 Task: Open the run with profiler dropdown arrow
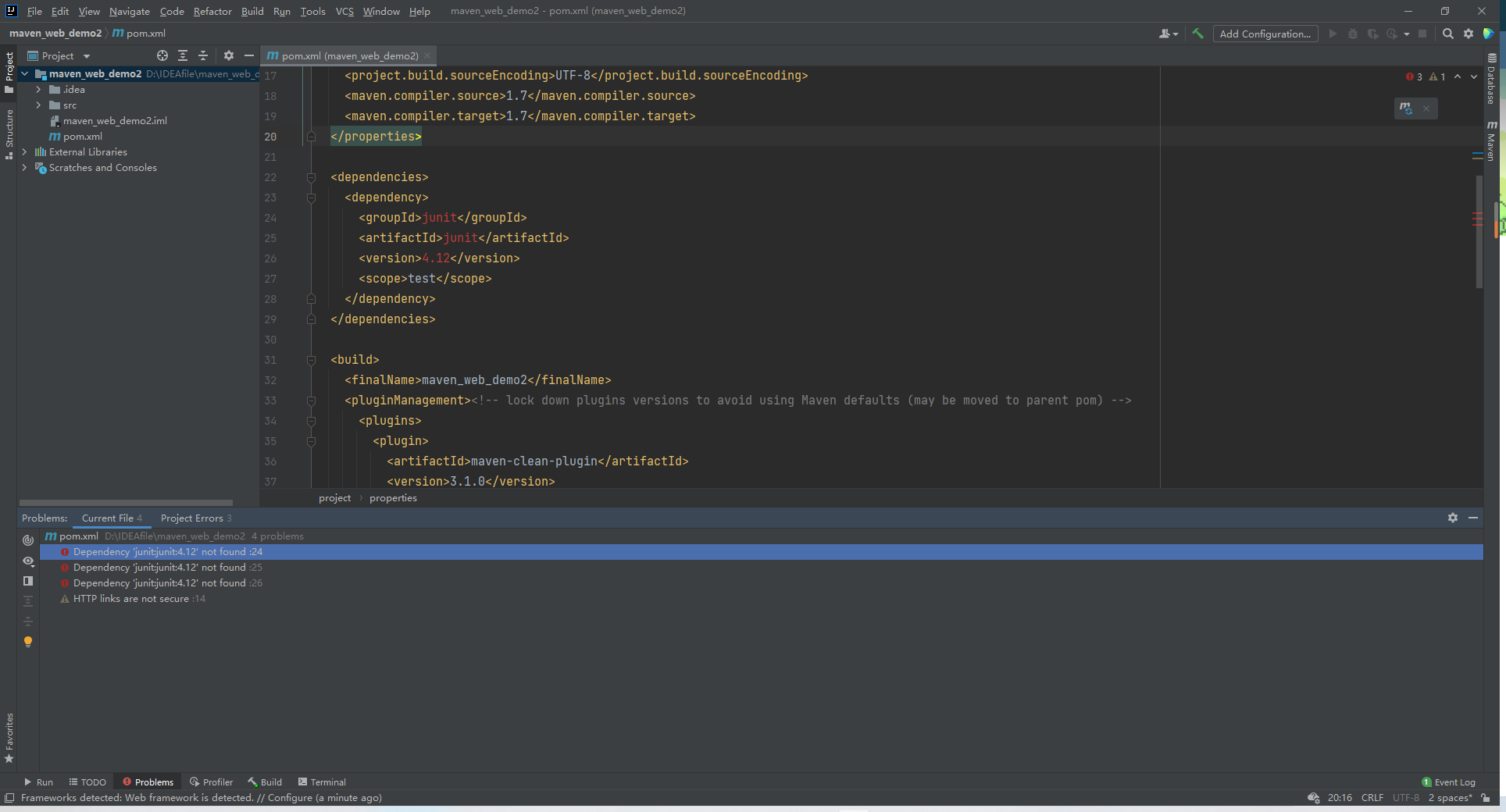click(1407, 34)
